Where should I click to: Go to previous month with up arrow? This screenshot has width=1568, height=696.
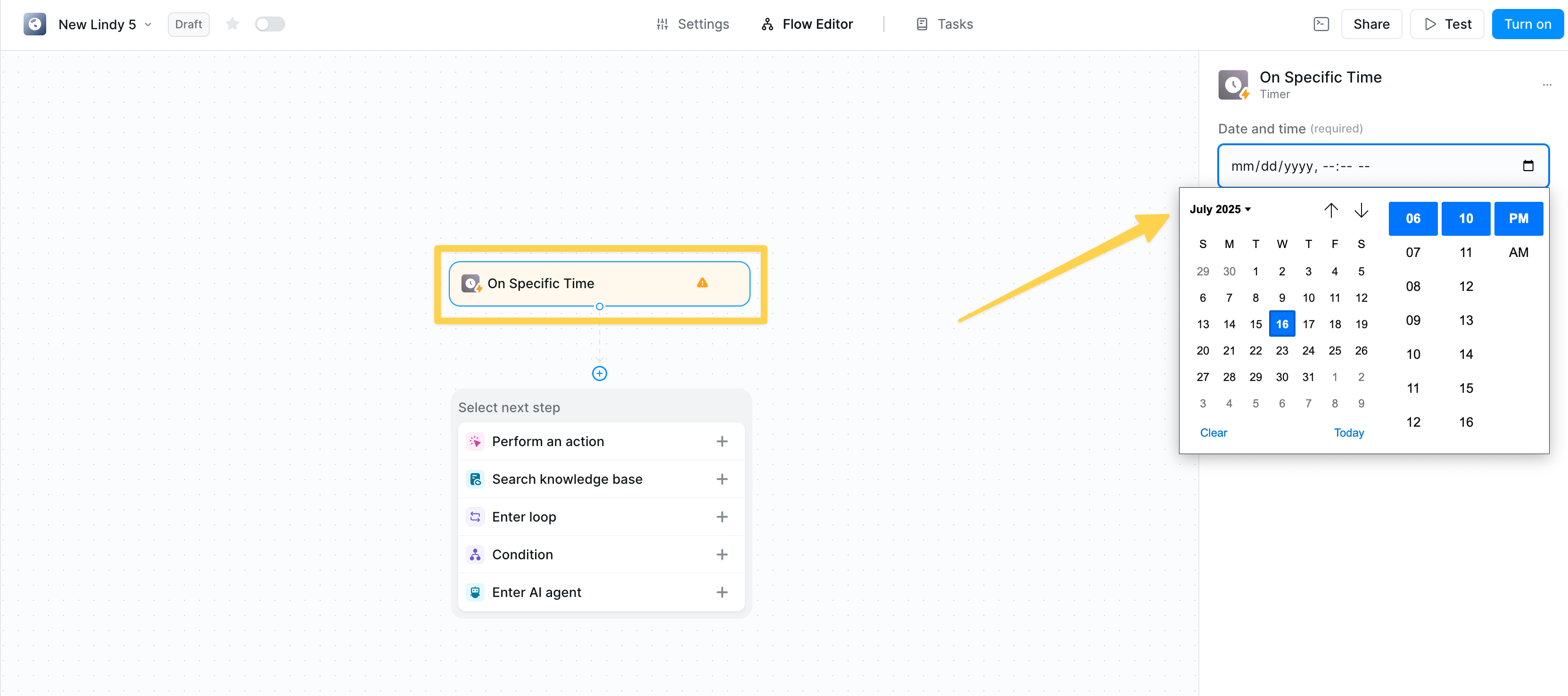point(1332,209)
